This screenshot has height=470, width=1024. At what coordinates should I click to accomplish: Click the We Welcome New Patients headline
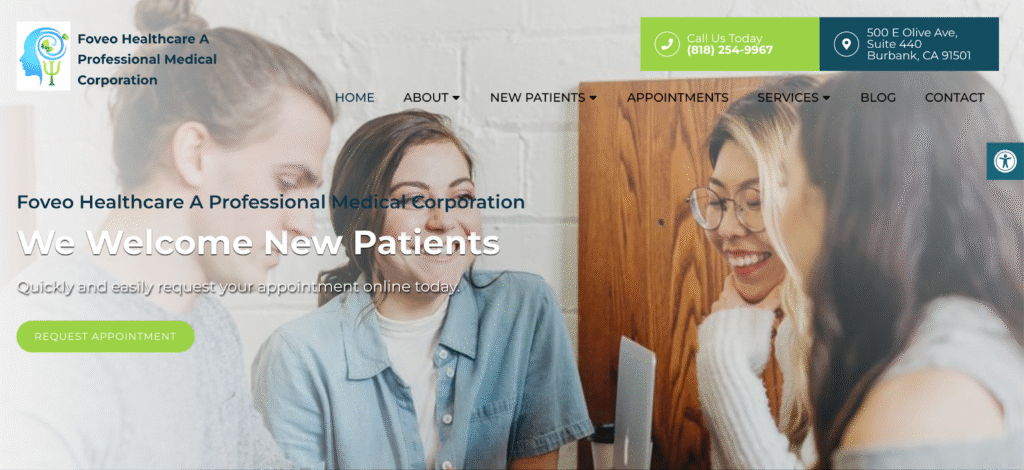coord(259,243)
